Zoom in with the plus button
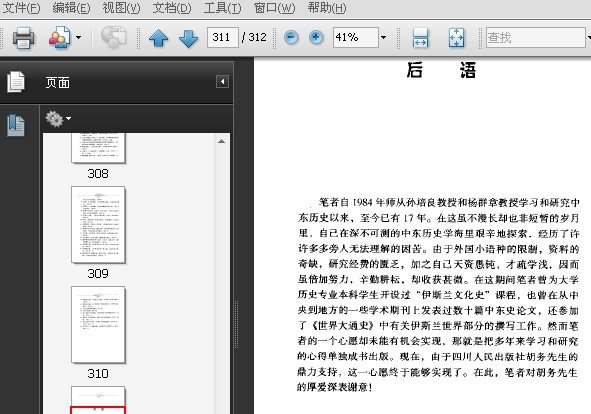The width and height of the screenshot is (591, 414). (x=316, y=37)
